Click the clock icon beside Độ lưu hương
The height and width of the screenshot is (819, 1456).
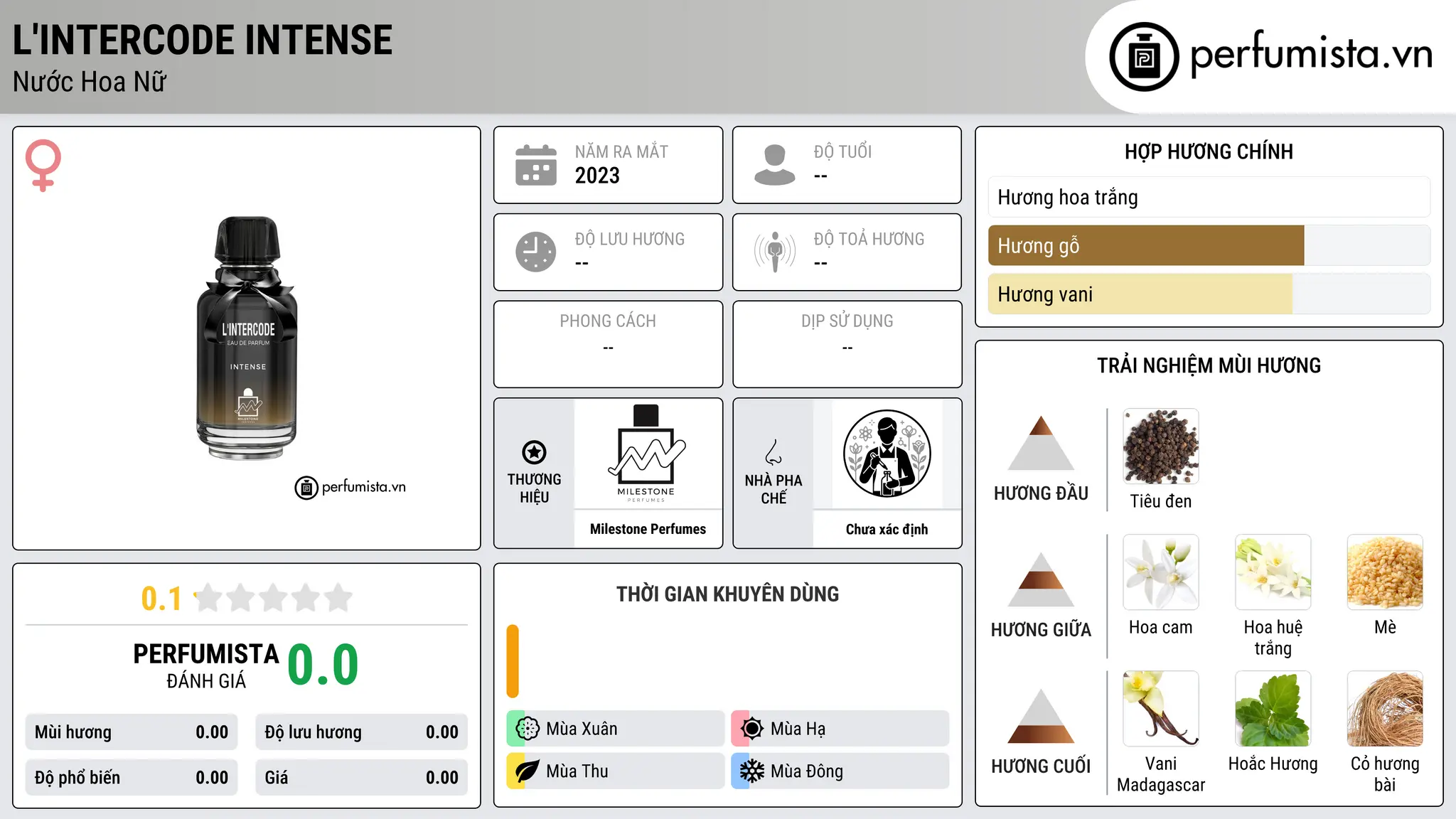coord(536,252)
